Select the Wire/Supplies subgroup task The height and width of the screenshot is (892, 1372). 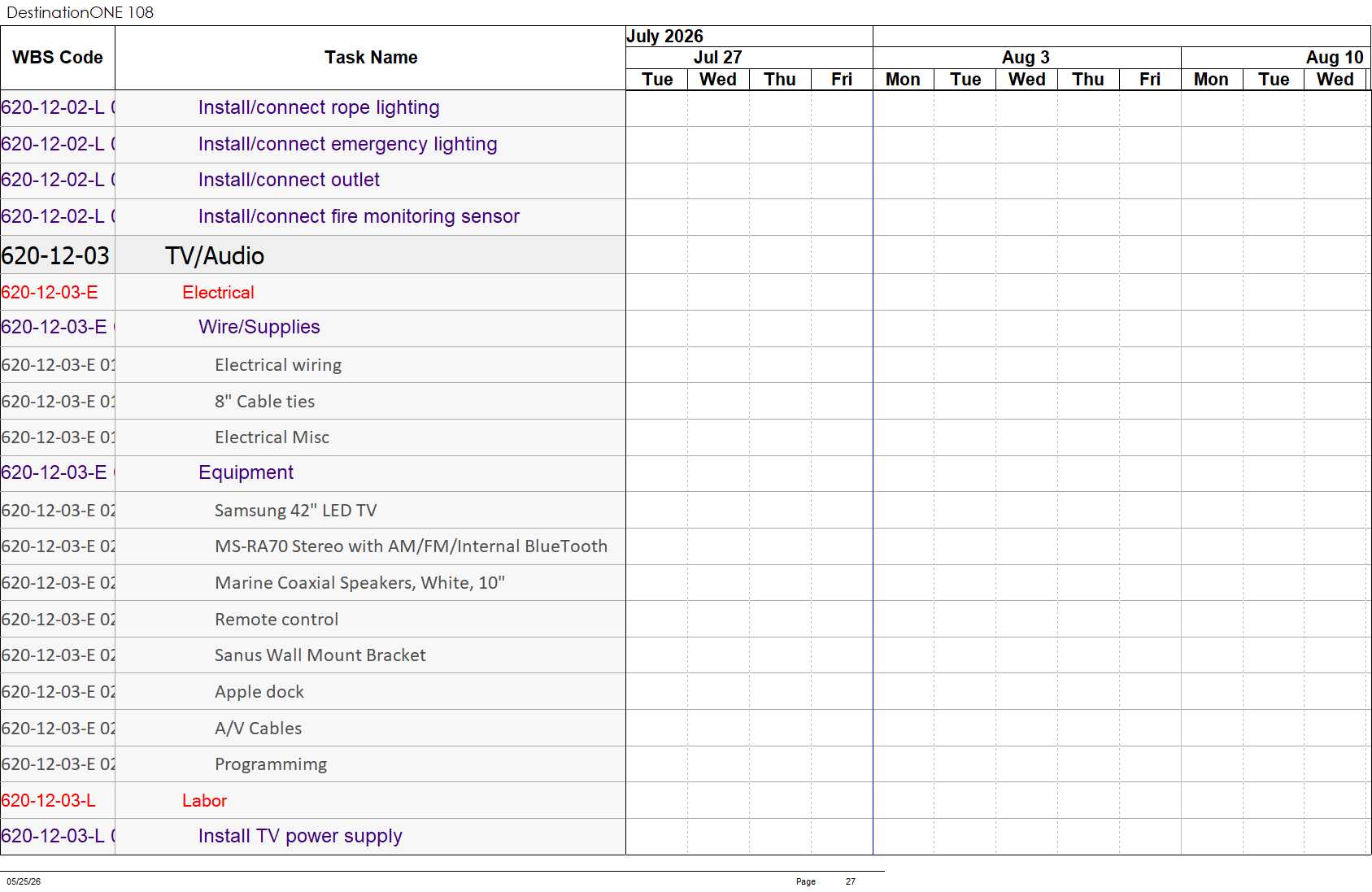[259, 327]
